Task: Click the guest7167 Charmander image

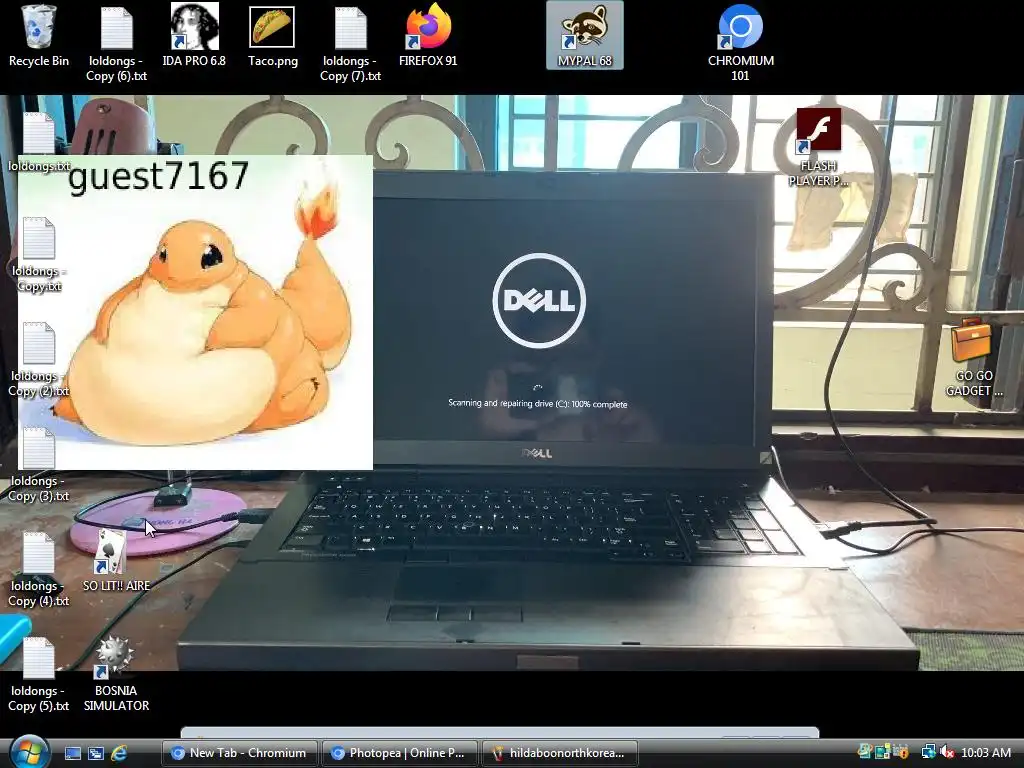Action: (195, 313)
